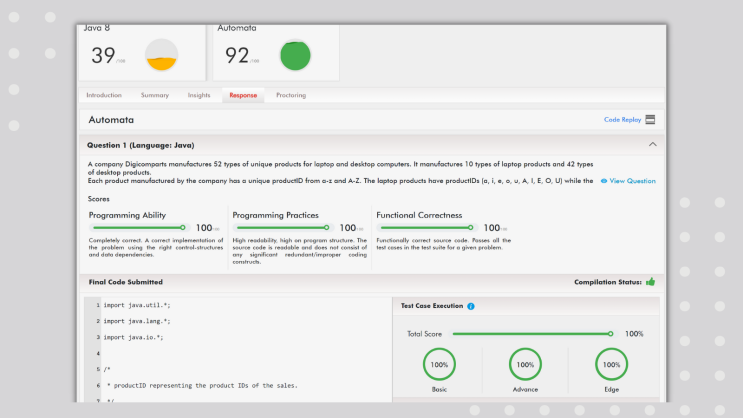This screenshot has height=418, width=743.
Task: Click the Functional Correctness score slider
Action: (x=426, y=228)
